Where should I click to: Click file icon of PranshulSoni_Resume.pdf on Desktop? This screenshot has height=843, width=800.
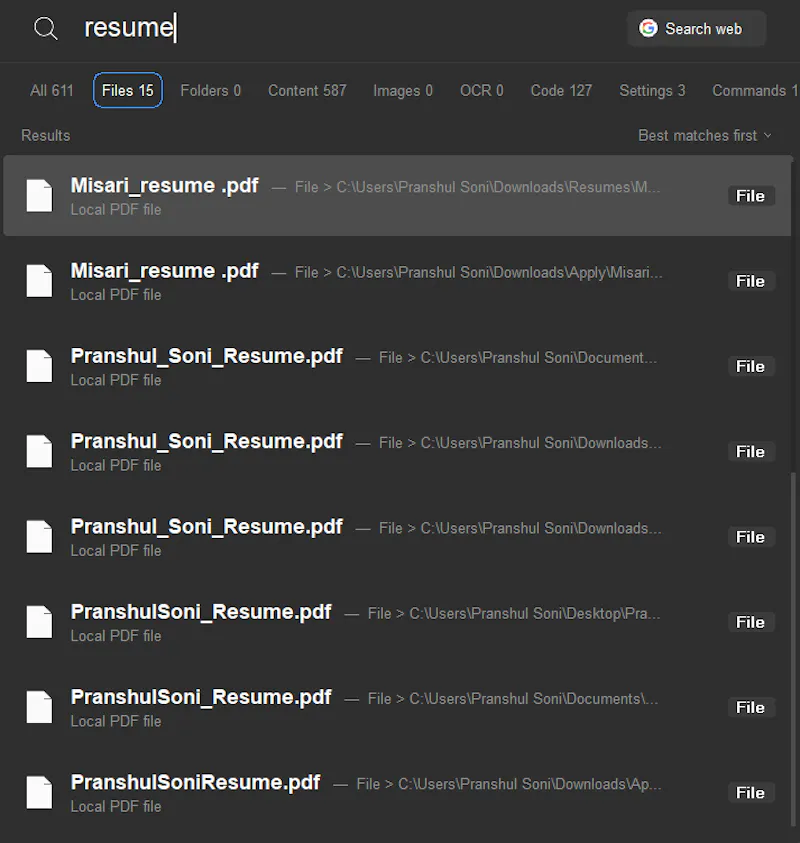[x=40, y=622]
